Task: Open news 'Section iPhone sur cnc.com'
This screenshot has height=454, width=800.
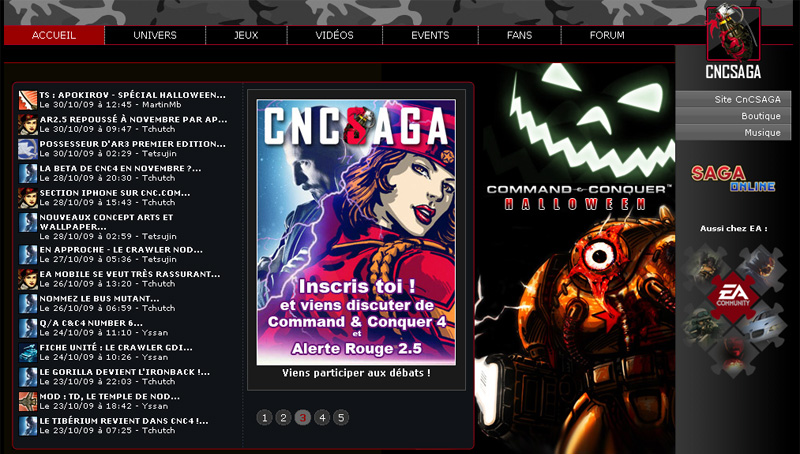Action: (115, 193)
